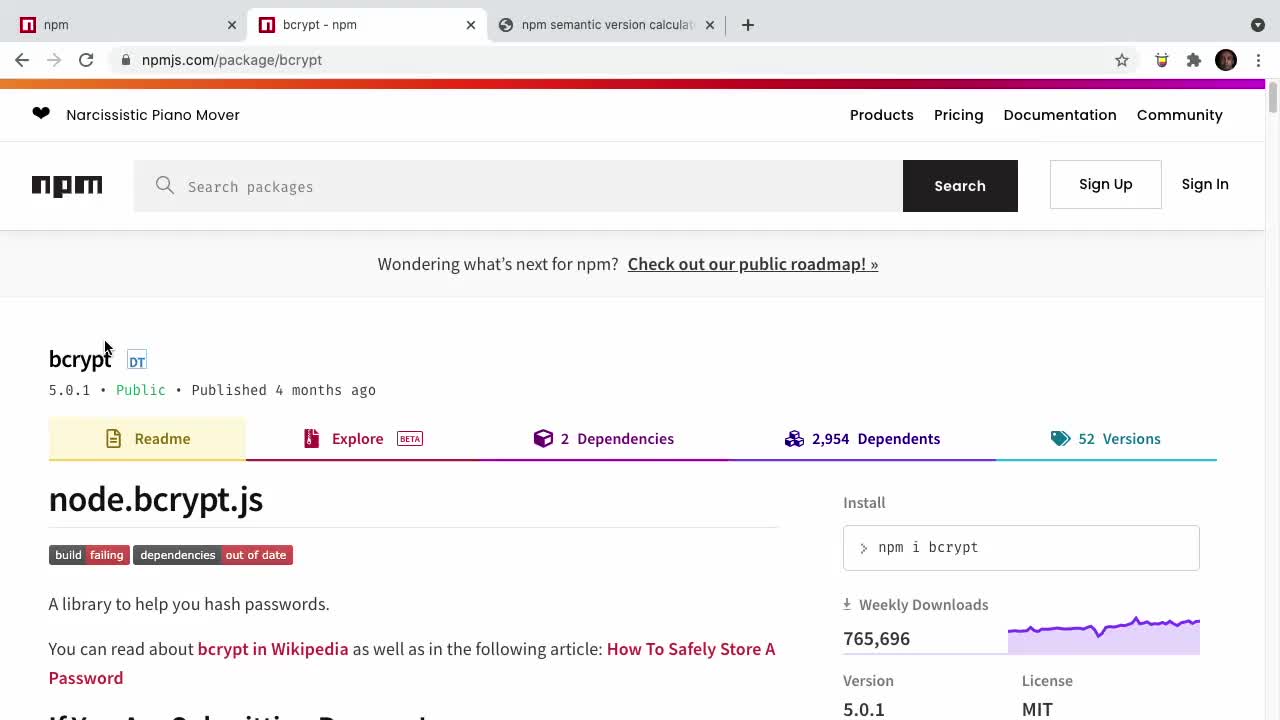Go back to the previous page

point(22,60)
